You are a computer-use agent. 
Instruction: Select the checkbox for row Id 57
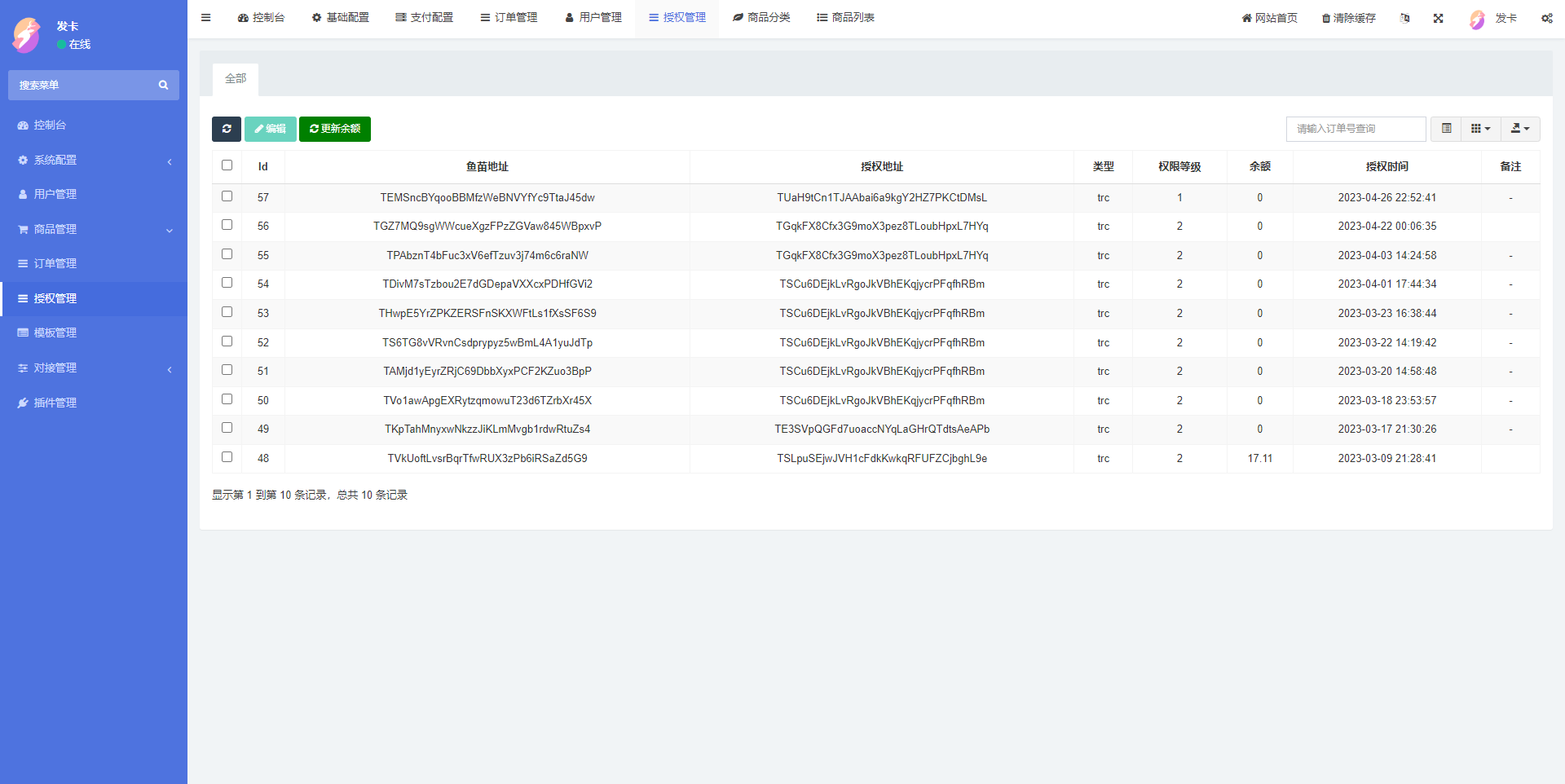[x=227, y=196]
